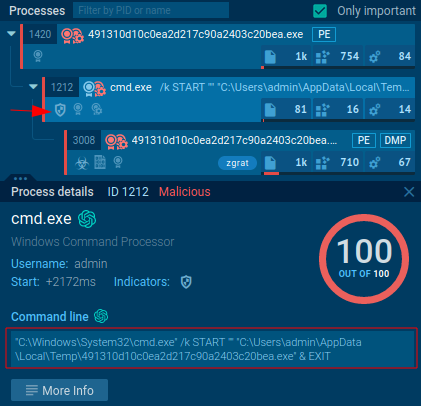Select process 3008 row in the tree
This screenshot has height=406, width=421.
[x=240, y=152]
